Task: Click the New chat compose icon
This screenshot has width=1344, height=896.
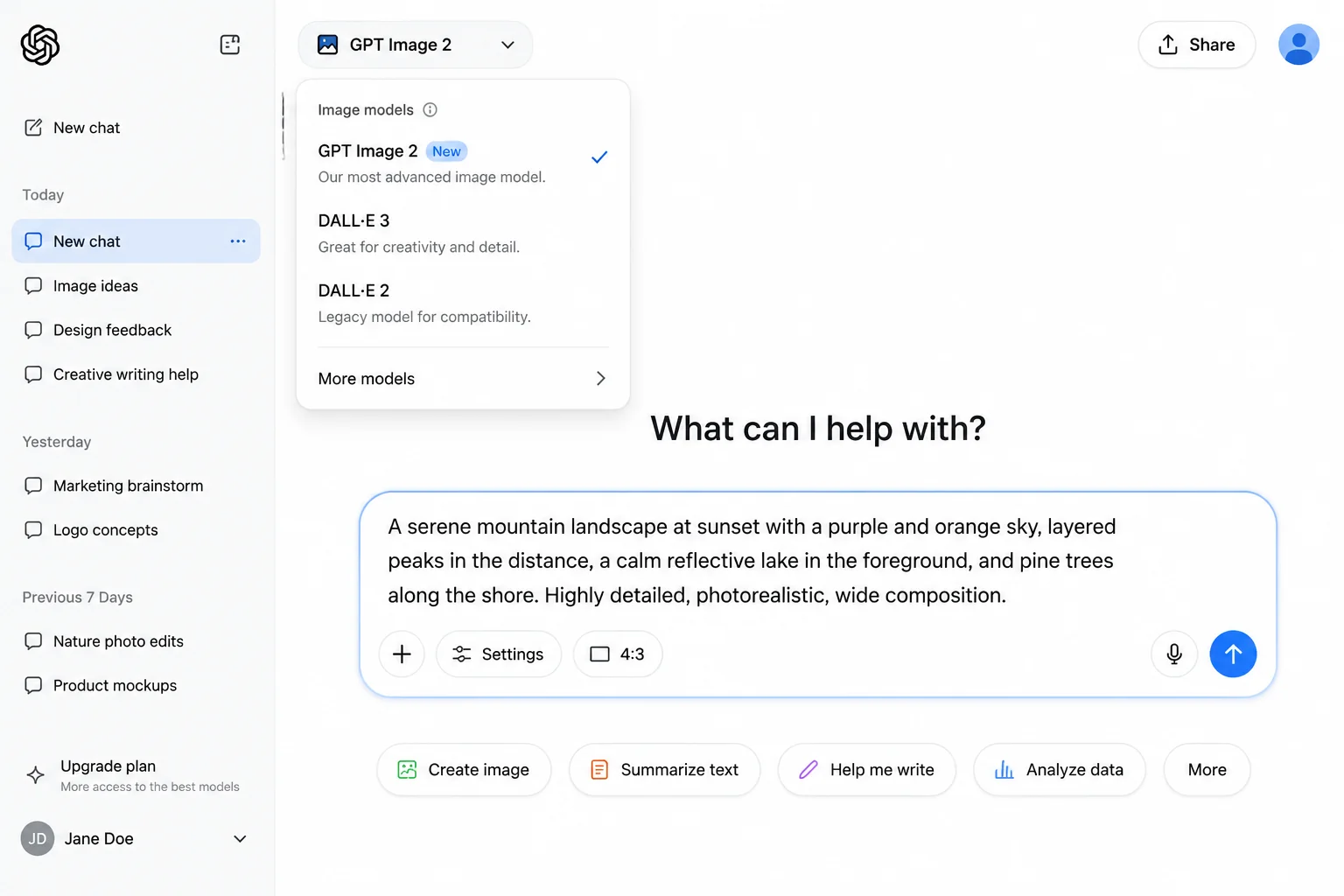Action: tap(33, 128)
